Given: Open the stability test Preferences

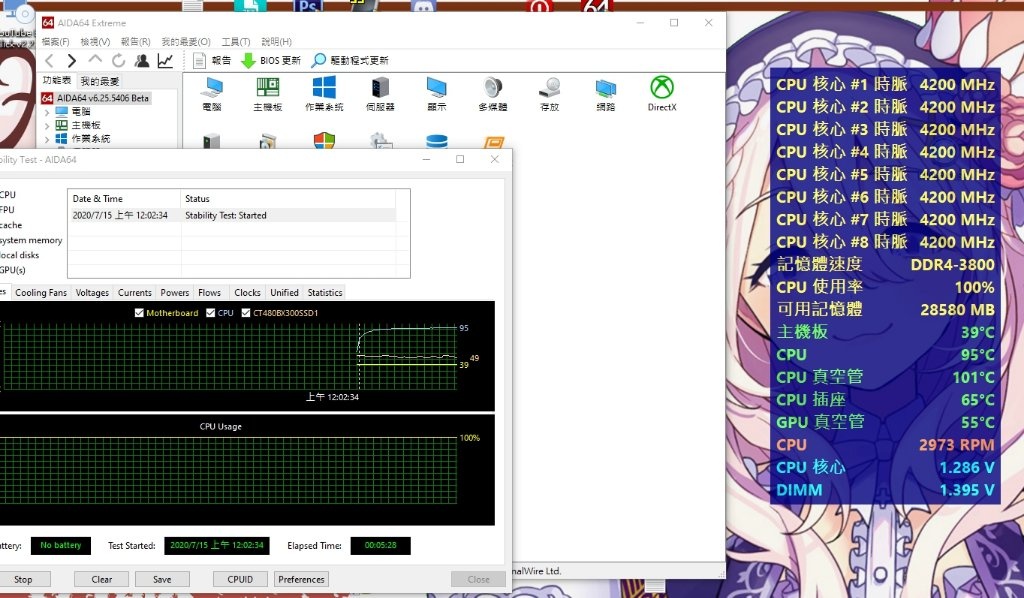Looking at the screenshot, I should tap(301, 579).
